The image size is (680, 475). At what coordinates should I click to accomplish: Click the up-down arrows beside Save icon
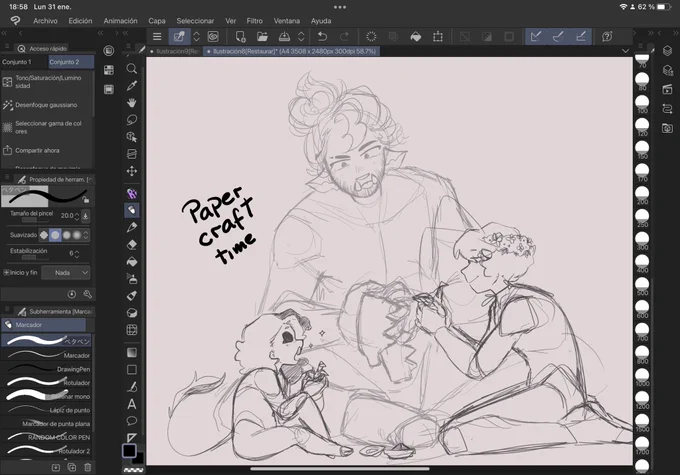(x=301, y=37)
